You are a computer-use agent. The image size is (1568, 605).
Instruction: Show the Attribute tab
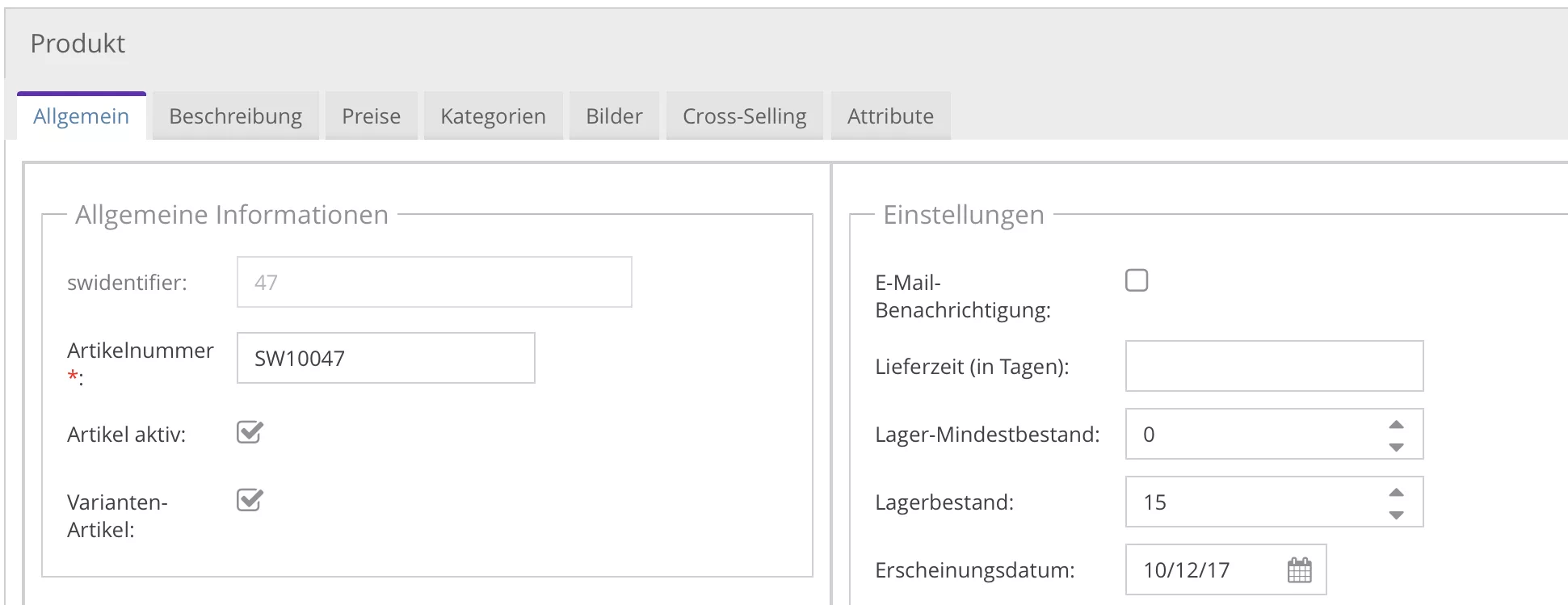[890, 116]
